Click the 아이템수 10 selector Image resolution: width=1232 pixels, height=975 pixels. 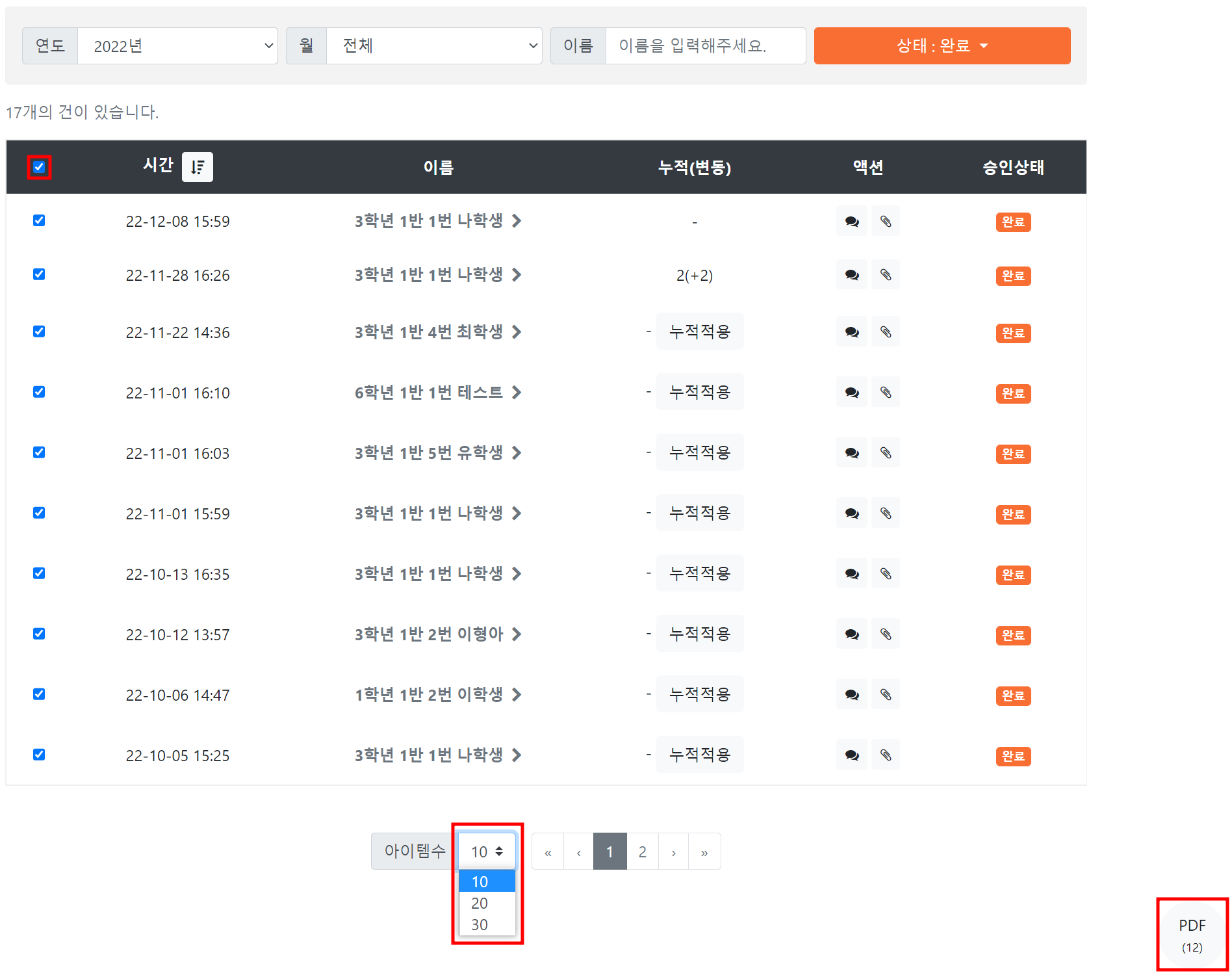pos(487,851)
